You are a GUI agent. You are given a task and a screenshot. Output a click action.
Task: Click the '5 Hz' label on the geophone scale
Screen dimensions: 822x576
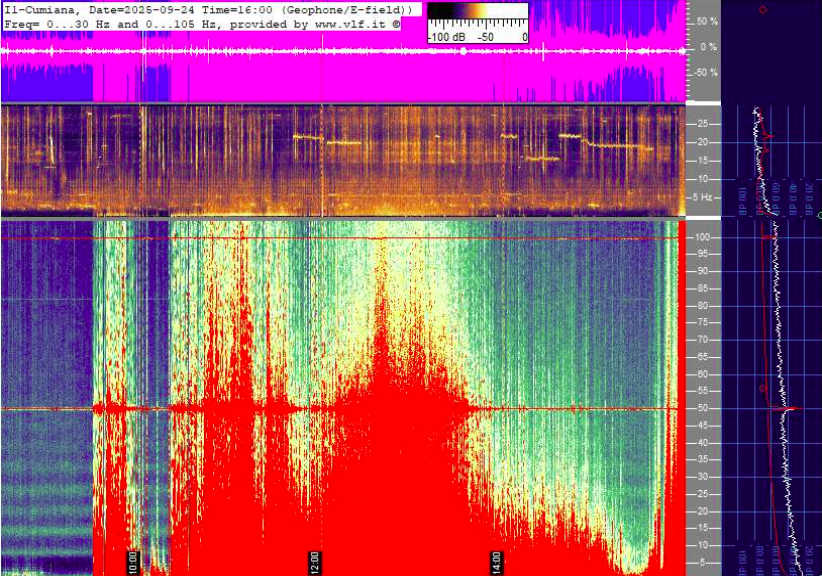pos(702,198)
